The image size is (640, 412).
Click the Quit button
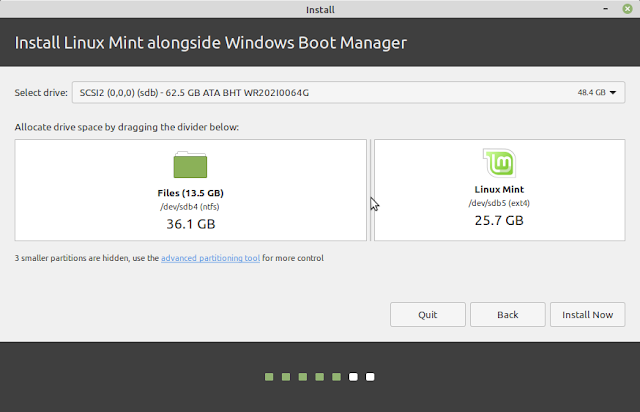tap(428, 314)
